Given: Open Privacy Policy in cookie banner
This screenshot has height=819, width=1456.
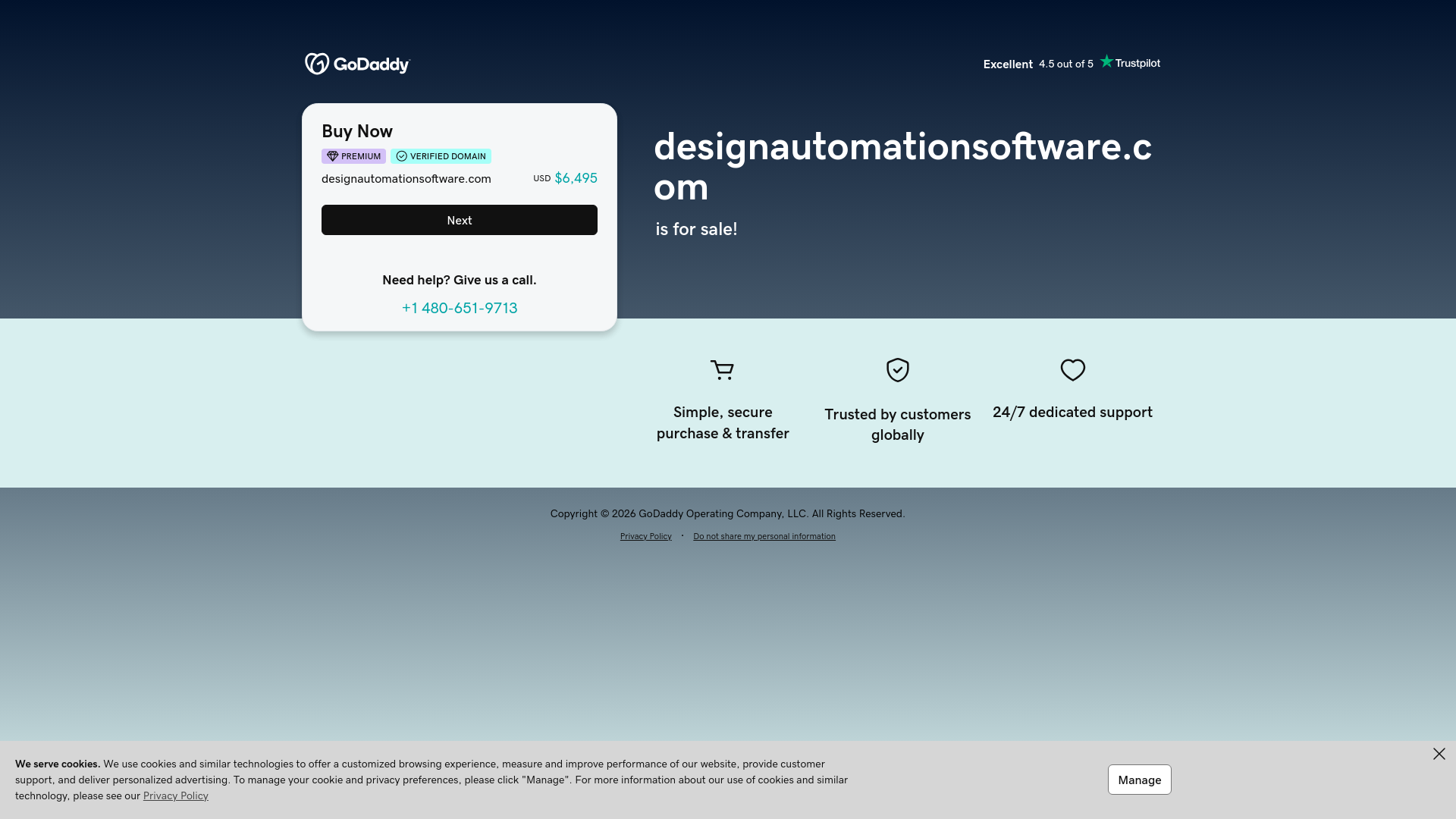Looking at the screenshot, I should pyautogui.click(x=175, y=795).
